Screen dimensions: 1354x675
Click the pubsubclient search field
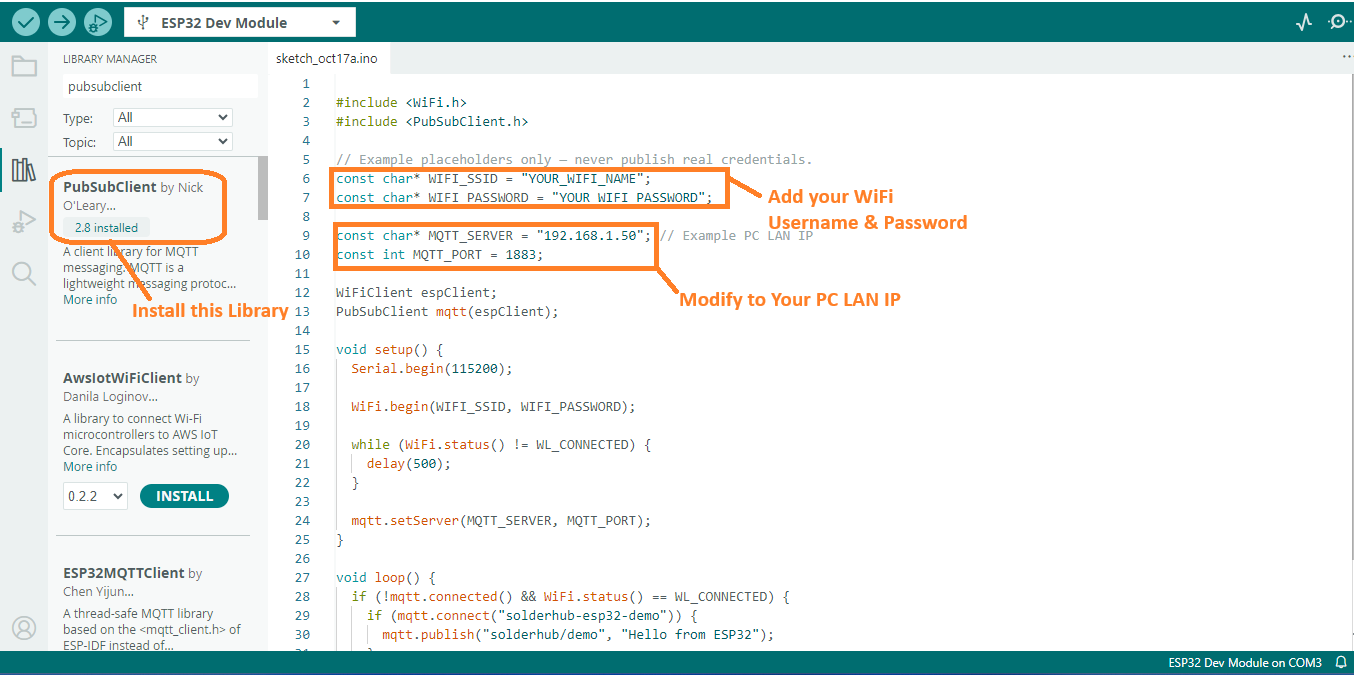point(160,87)
